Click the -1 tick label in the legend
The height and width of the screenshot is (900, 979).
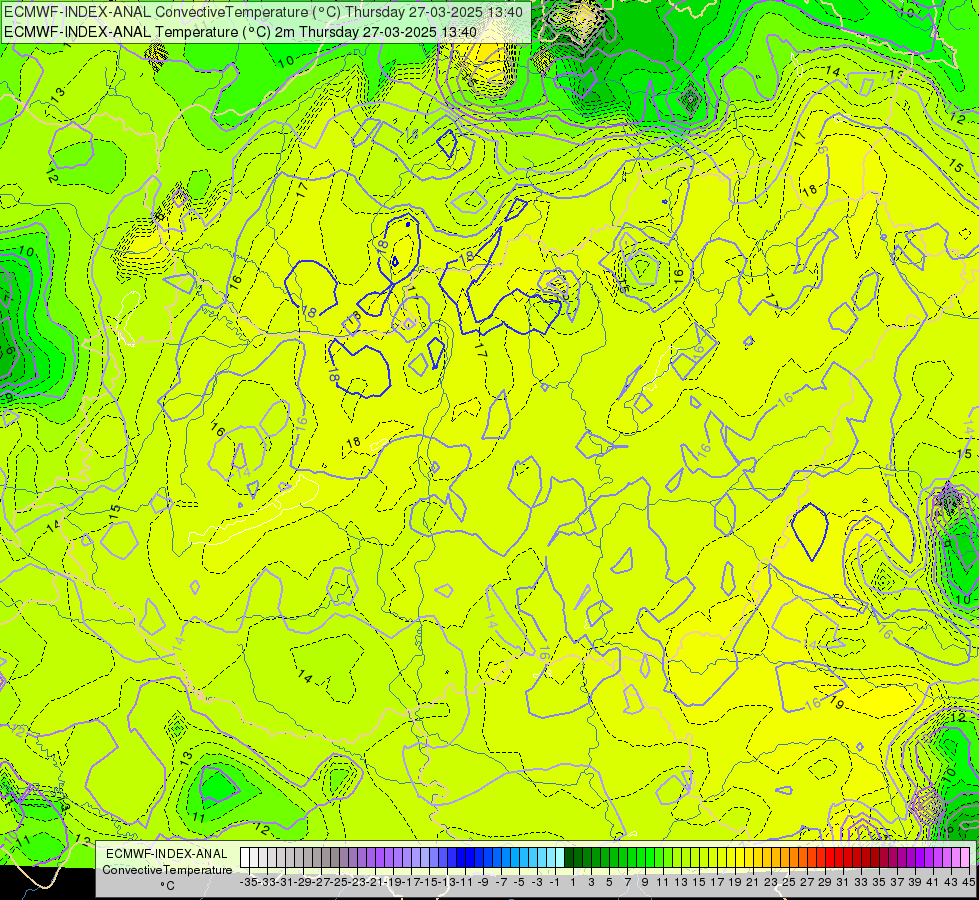[x=555, y=883]
